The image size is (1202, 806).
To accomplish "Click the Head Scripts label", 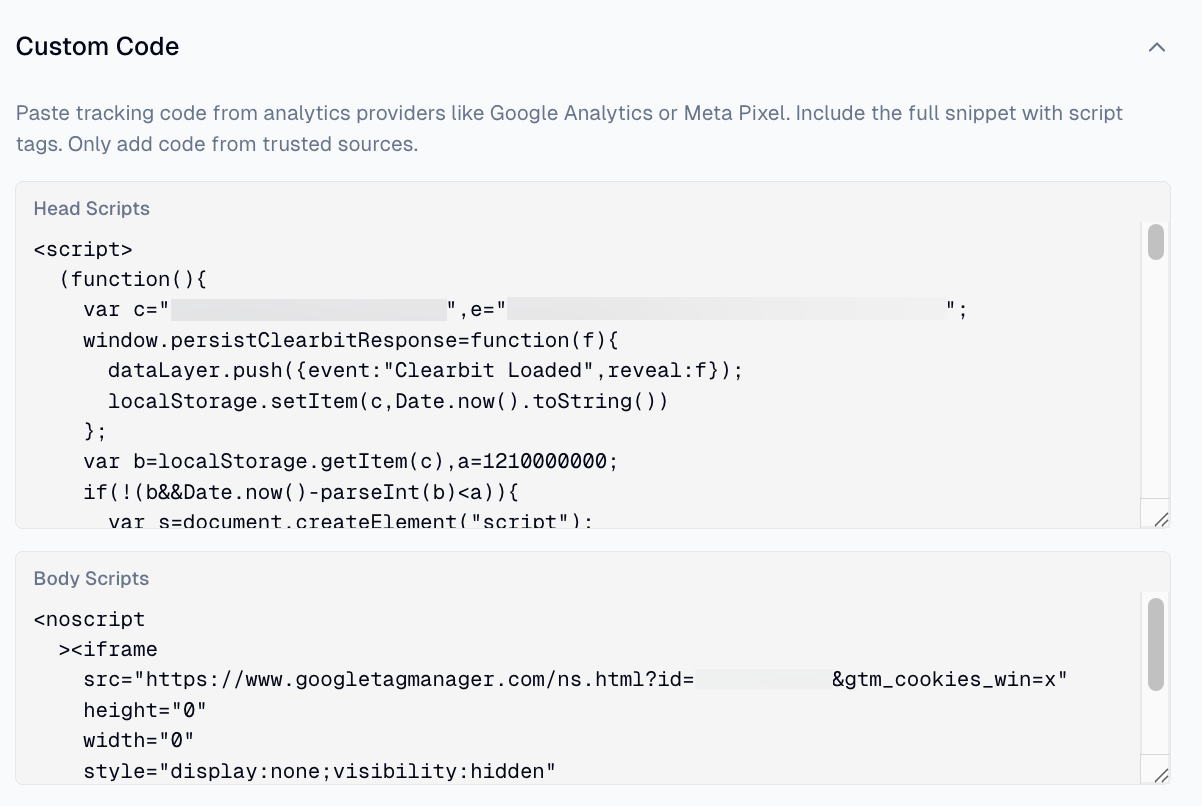I will click(x=92, y=208).
